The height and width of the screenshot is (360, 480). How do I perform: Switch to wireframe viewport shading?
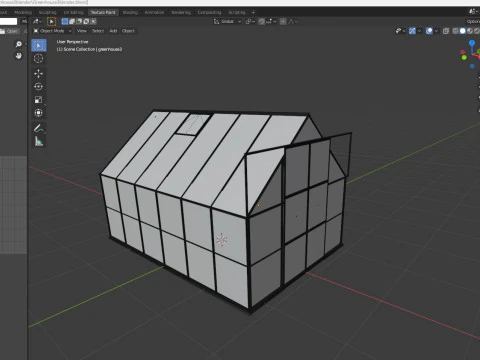click(x=455, y=31)
